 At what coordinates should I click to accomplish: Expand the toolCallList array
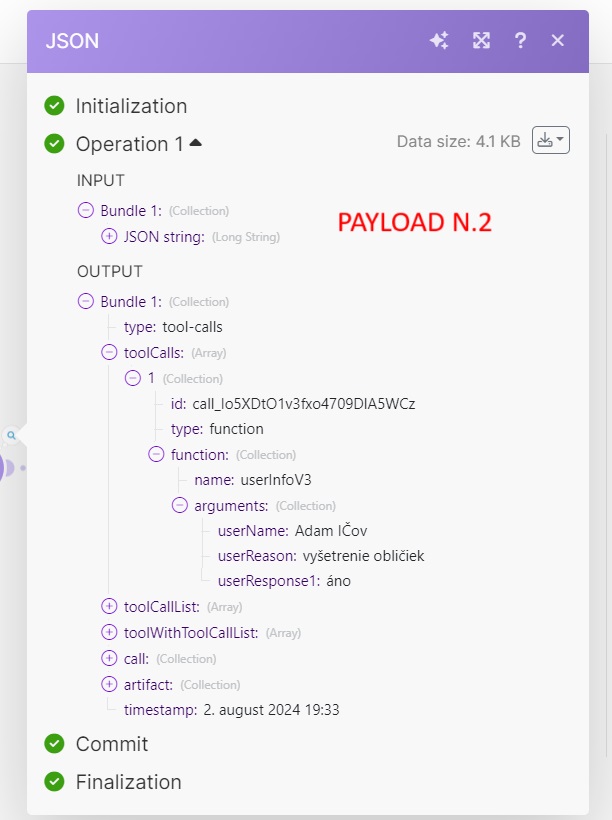coord(109,606)
